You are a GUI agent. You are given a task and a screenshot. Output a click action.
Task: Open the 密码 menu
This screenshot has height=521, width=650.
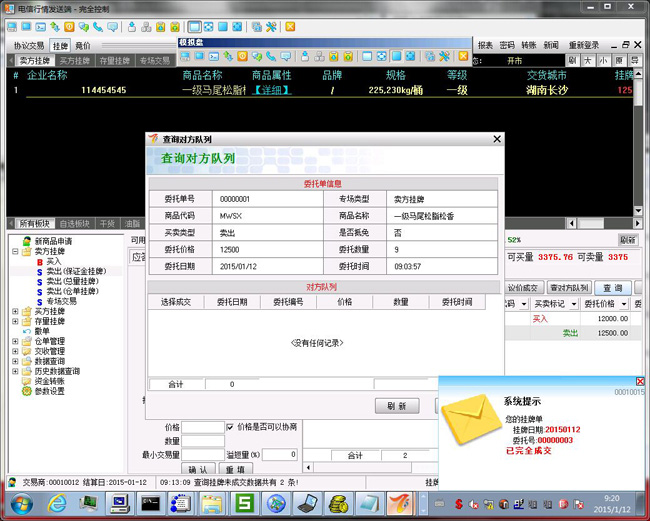coord(507,45)
